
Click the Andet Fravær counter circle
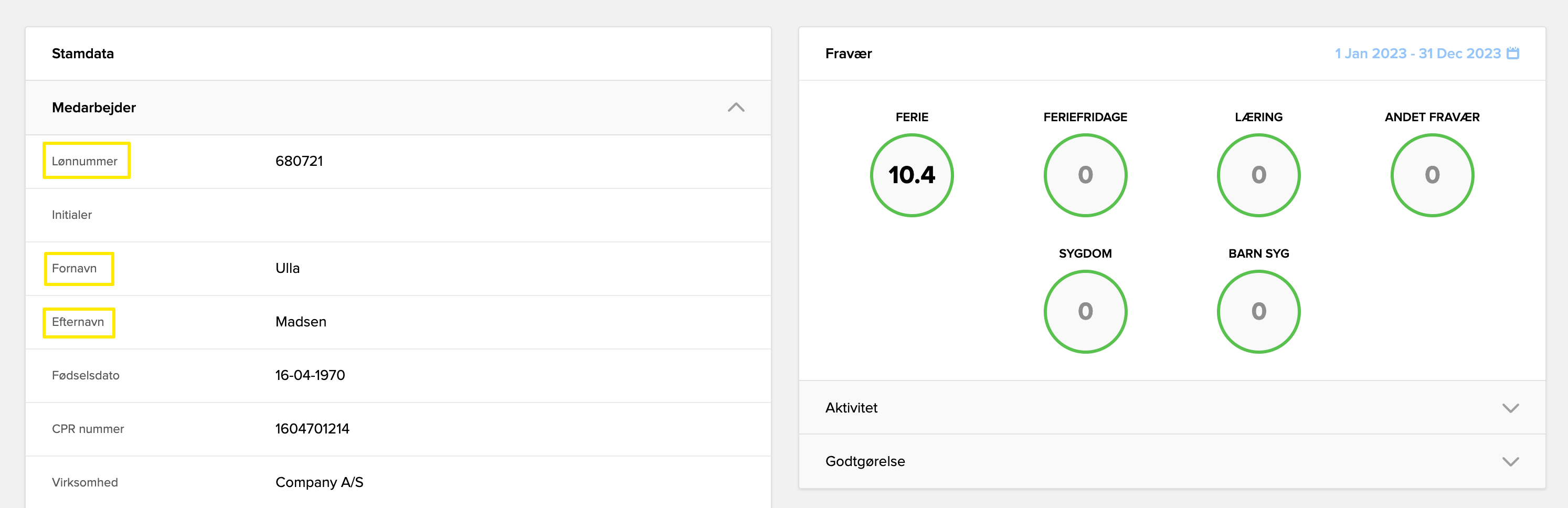pos(1432,175)
